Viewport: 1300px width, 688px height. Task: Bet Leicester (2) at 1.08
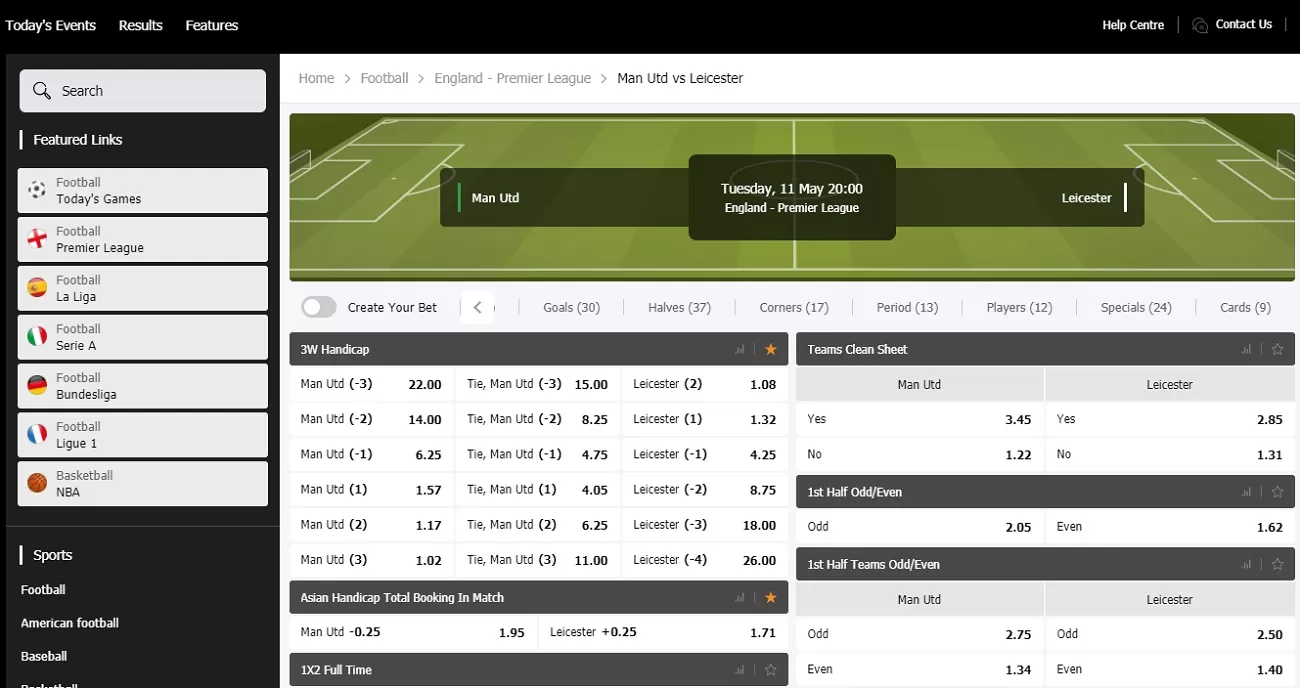pyautogui.click(x=704, y=384)
